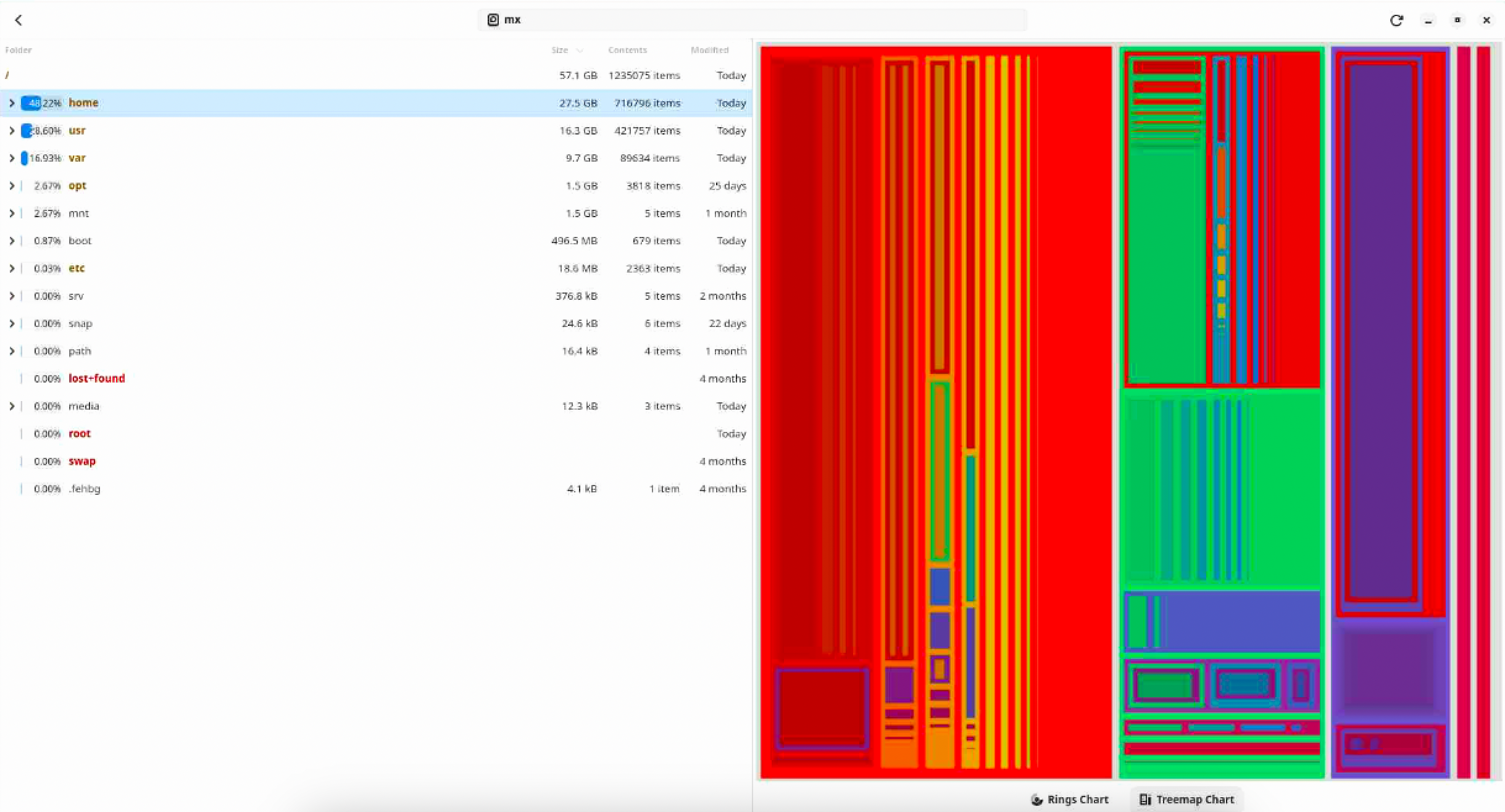The width and height of the screenshot is (1505, 812).
Task: Expand the etc folder row
Action: [x=12, y=268]
